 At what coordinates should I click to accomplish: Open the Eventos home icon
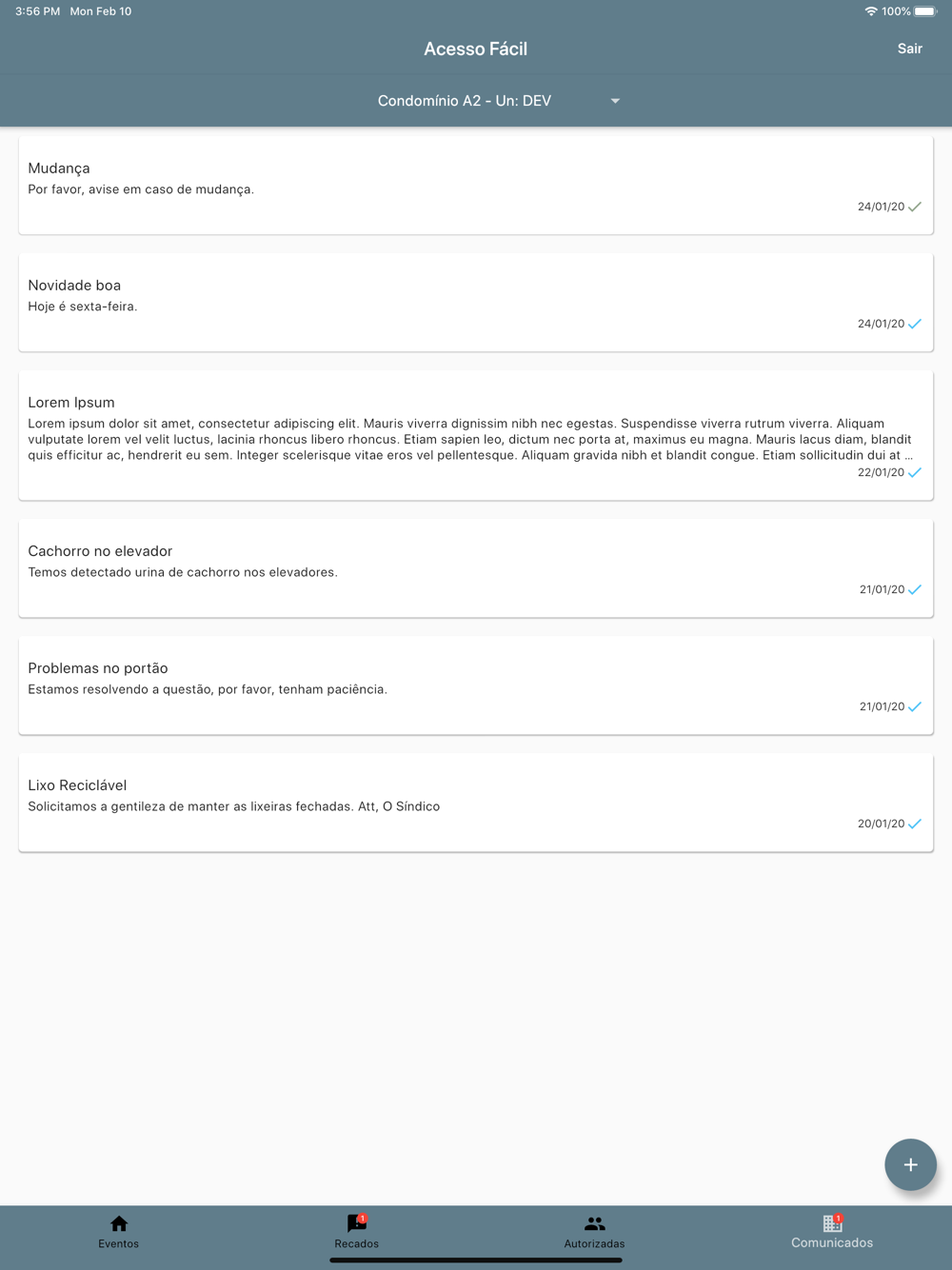[119, 1223]
